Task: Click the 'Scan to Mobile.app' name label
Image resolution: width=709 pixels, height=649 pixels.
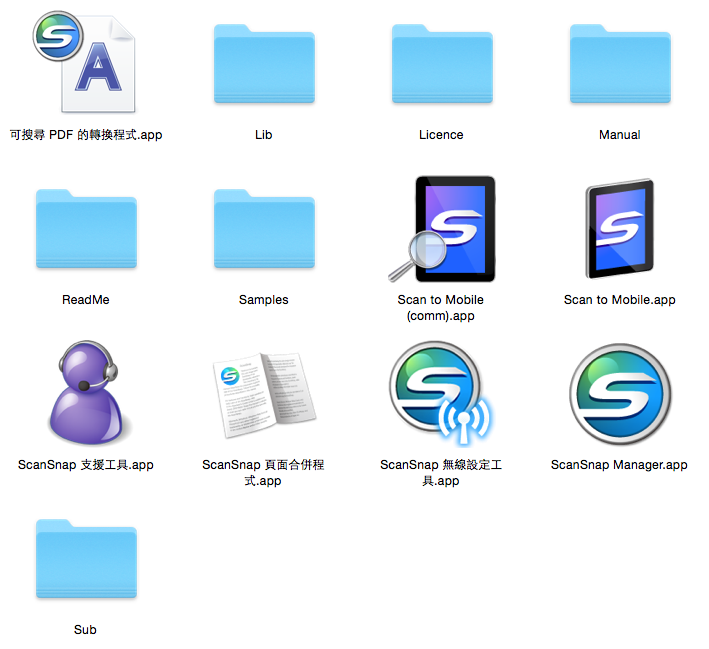Action: pyautogui.click(x=619, y=300)
